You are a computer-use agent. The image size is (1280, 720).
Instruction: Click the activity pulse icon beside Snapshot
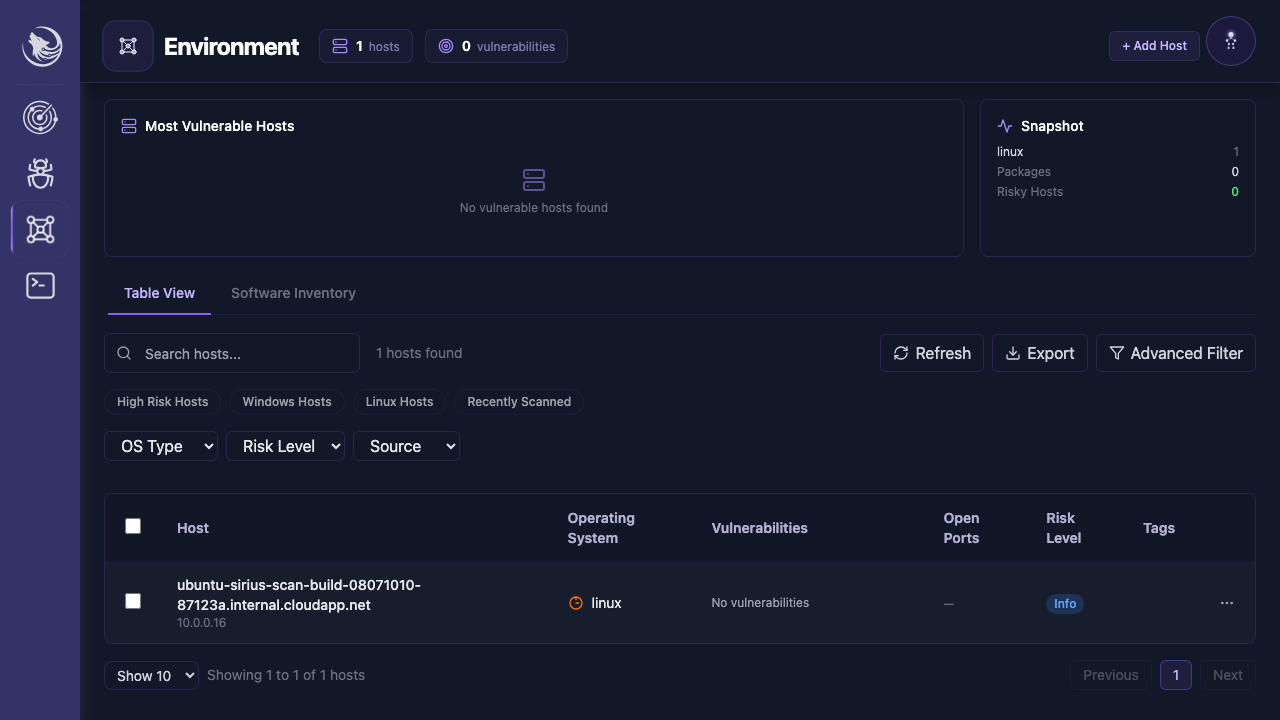coord(1005,126)
